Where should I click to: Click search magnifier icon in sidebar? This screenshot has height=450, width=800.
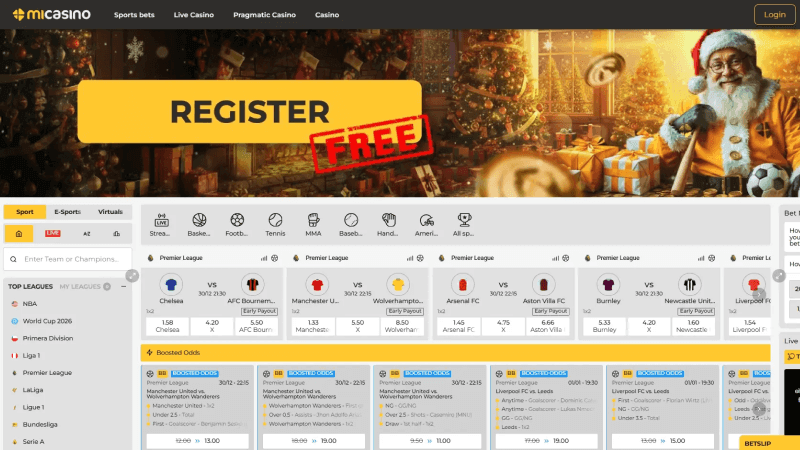tap(14, 259)
